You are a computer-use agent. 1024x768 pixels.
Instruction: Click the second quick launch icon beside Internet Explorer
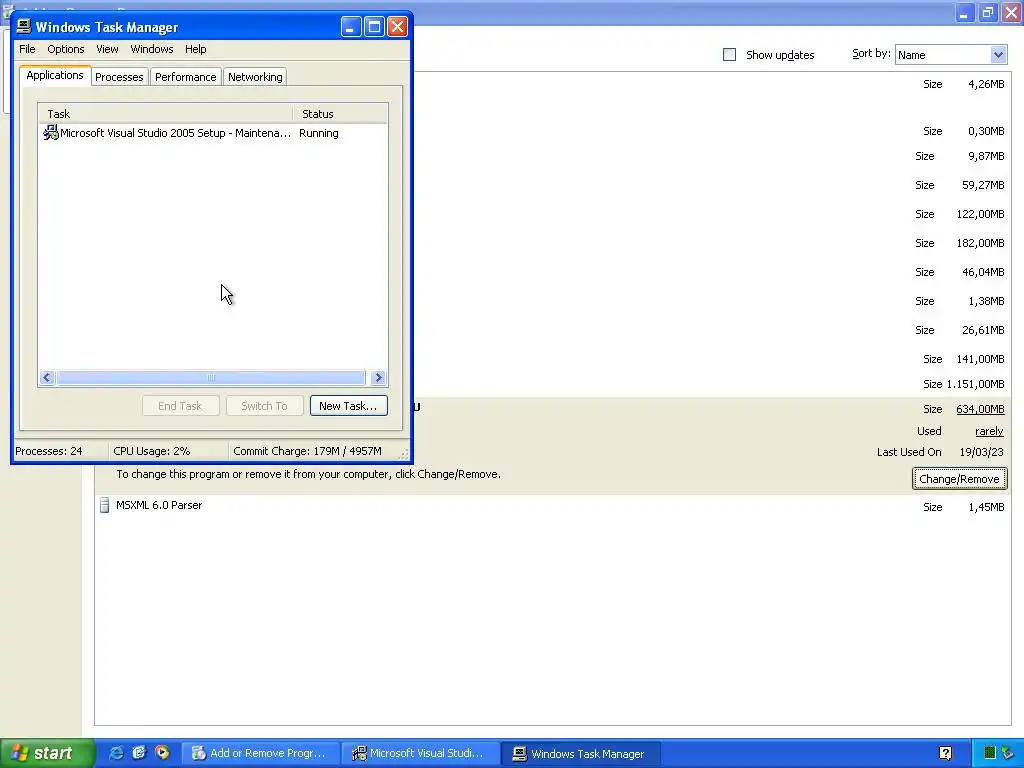[139, 752]
